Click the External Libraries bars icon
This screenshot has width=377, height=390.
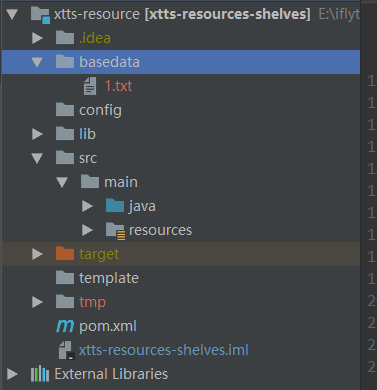coord(40,374)
